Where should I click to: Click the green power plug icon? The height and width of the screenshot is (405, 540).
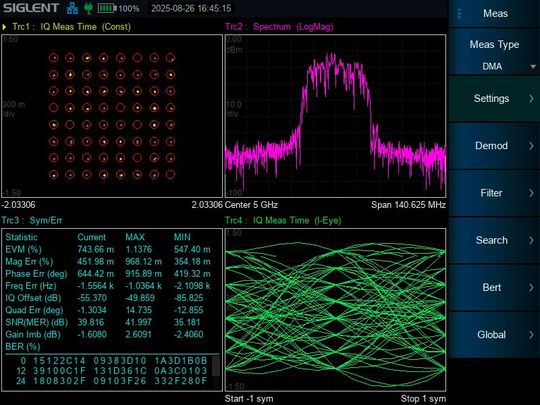coord(89,8)
